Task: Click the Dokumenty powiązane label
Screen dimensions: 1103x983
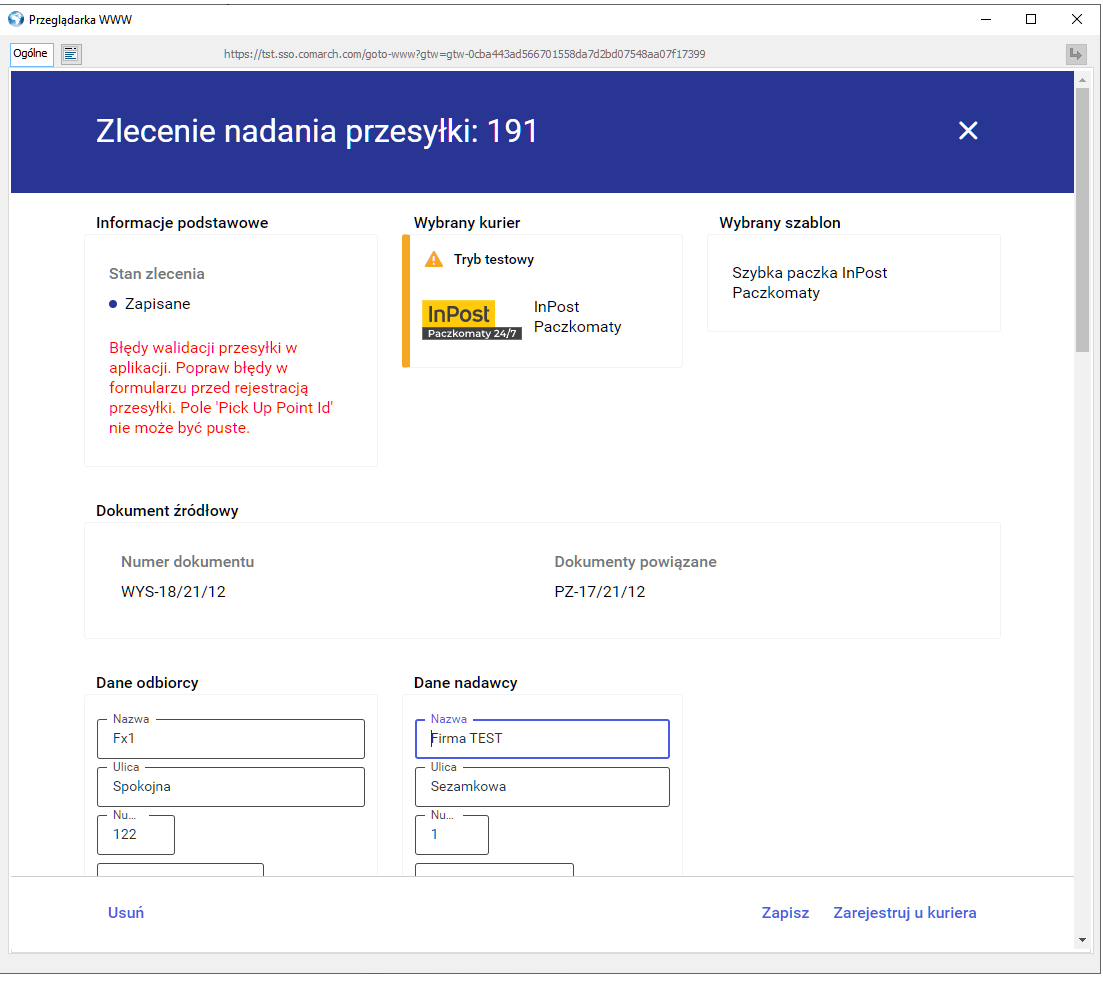Action: click(635, 562)
